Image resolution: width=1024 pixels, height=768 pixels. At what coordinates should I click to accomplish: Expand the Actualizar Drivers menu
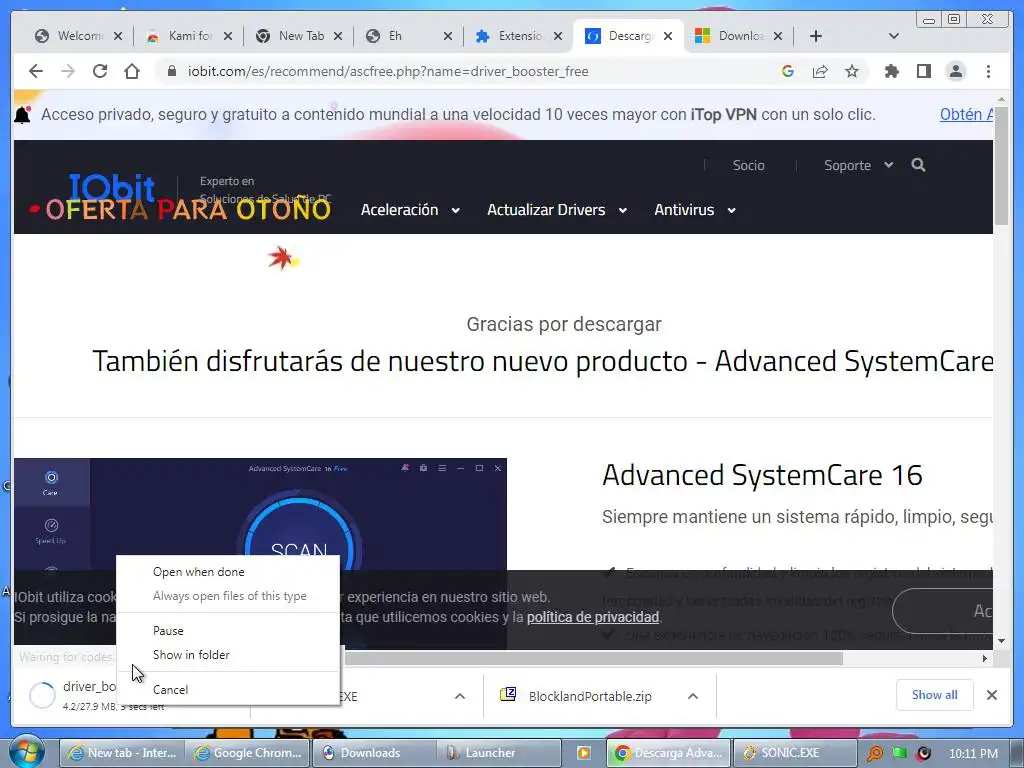(x=557, y=210)
